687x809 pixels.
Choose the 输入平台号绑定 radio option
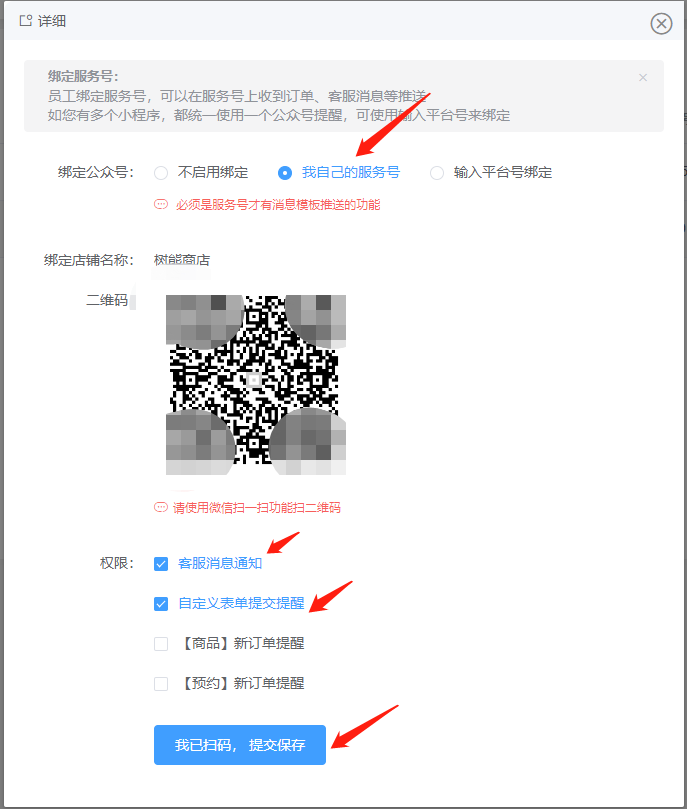(x=437, y=173)
